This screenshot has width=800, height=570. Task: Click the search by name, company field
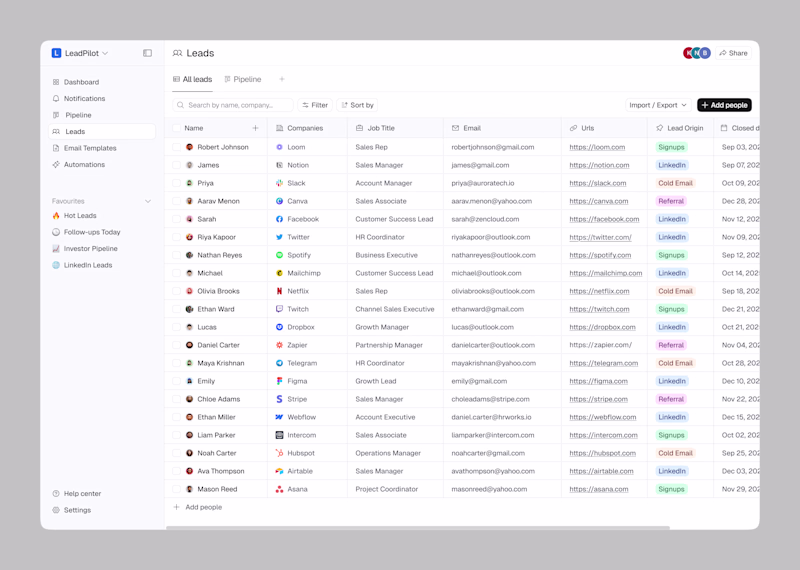(233, 105)
